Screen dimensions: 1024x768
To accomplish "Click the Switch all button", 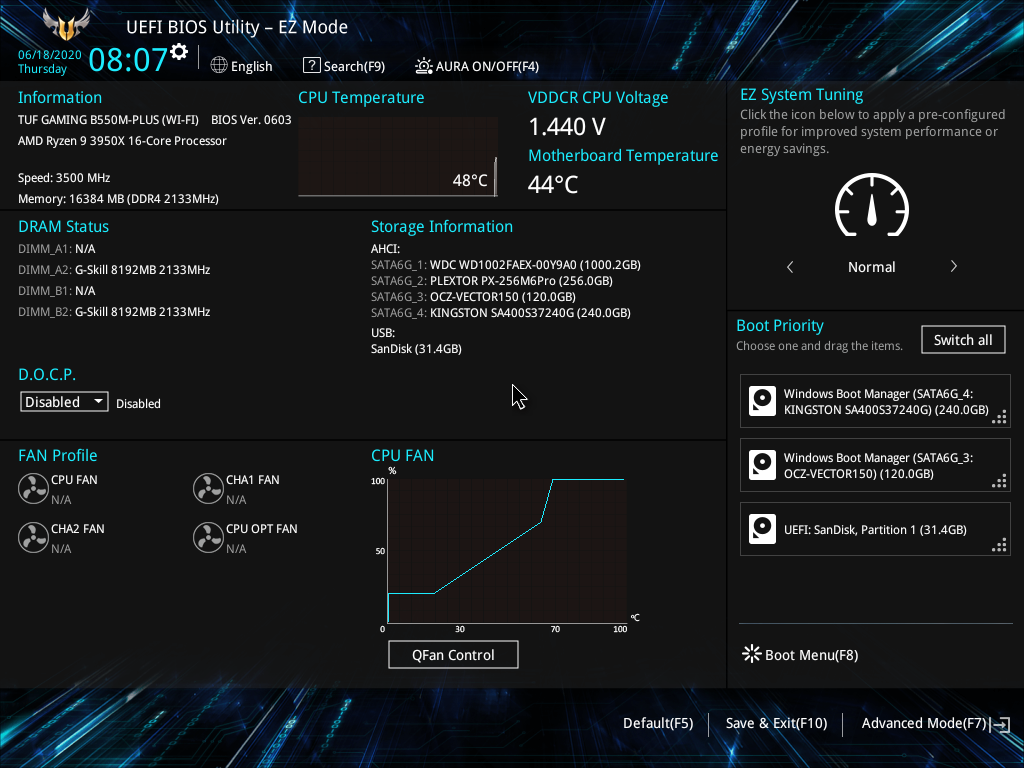I will [x=963, y=340].
